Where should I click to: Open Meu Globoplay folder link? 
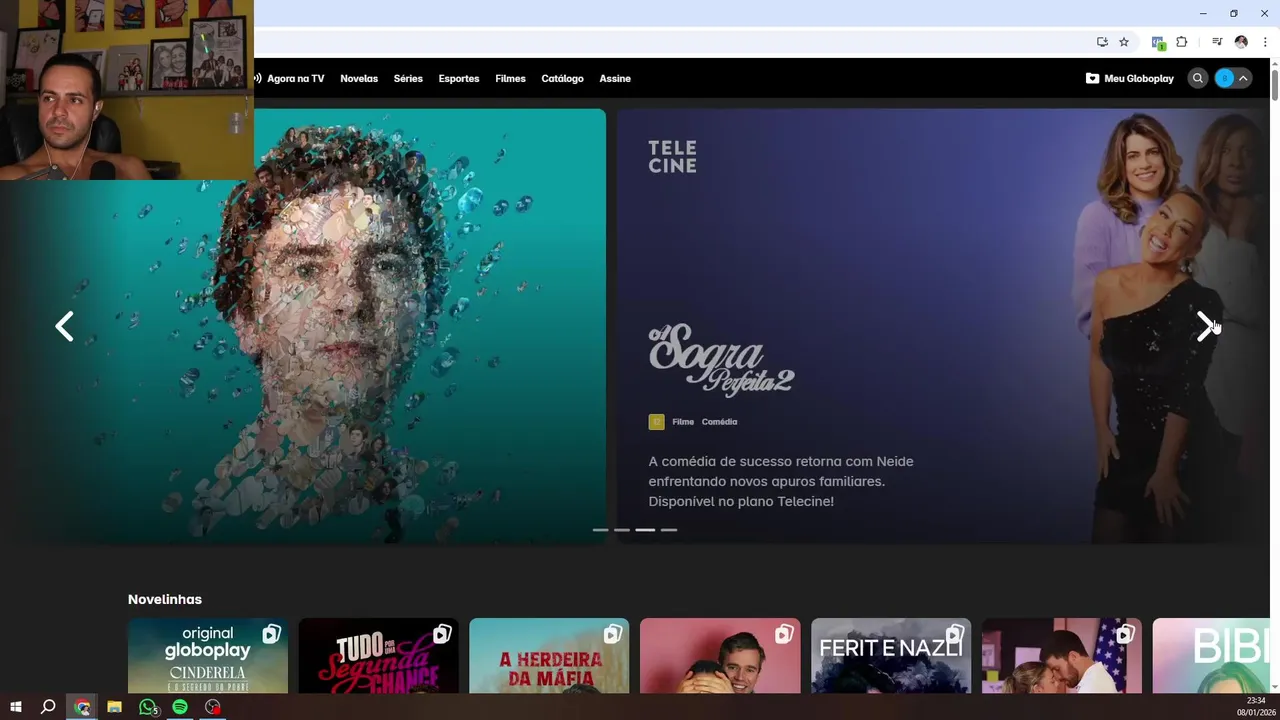(1130, 78)
